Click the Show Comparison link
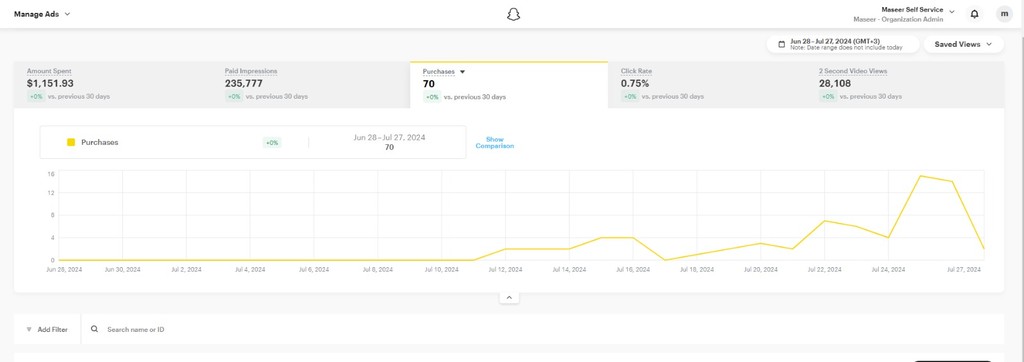 click(x=494, y=142)
